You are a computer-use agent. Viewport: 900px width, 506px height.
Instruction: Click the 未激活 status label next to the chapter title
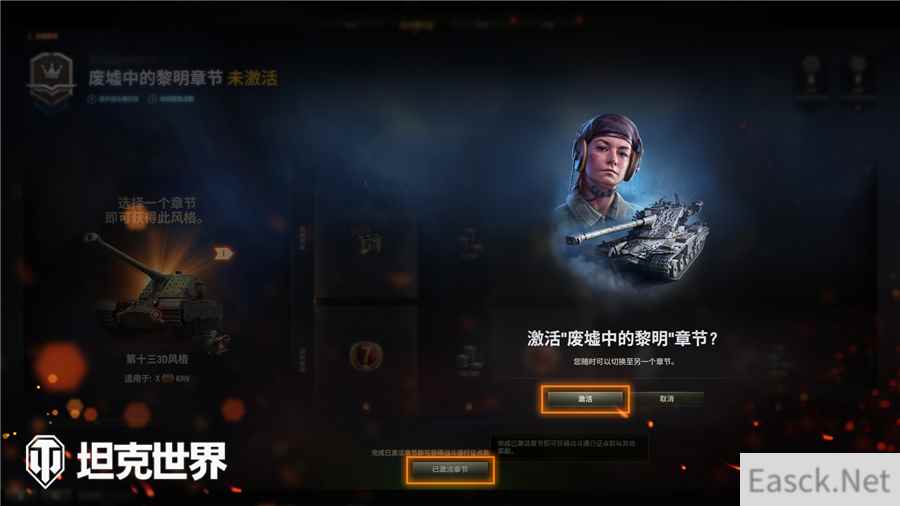coord(253,78)
